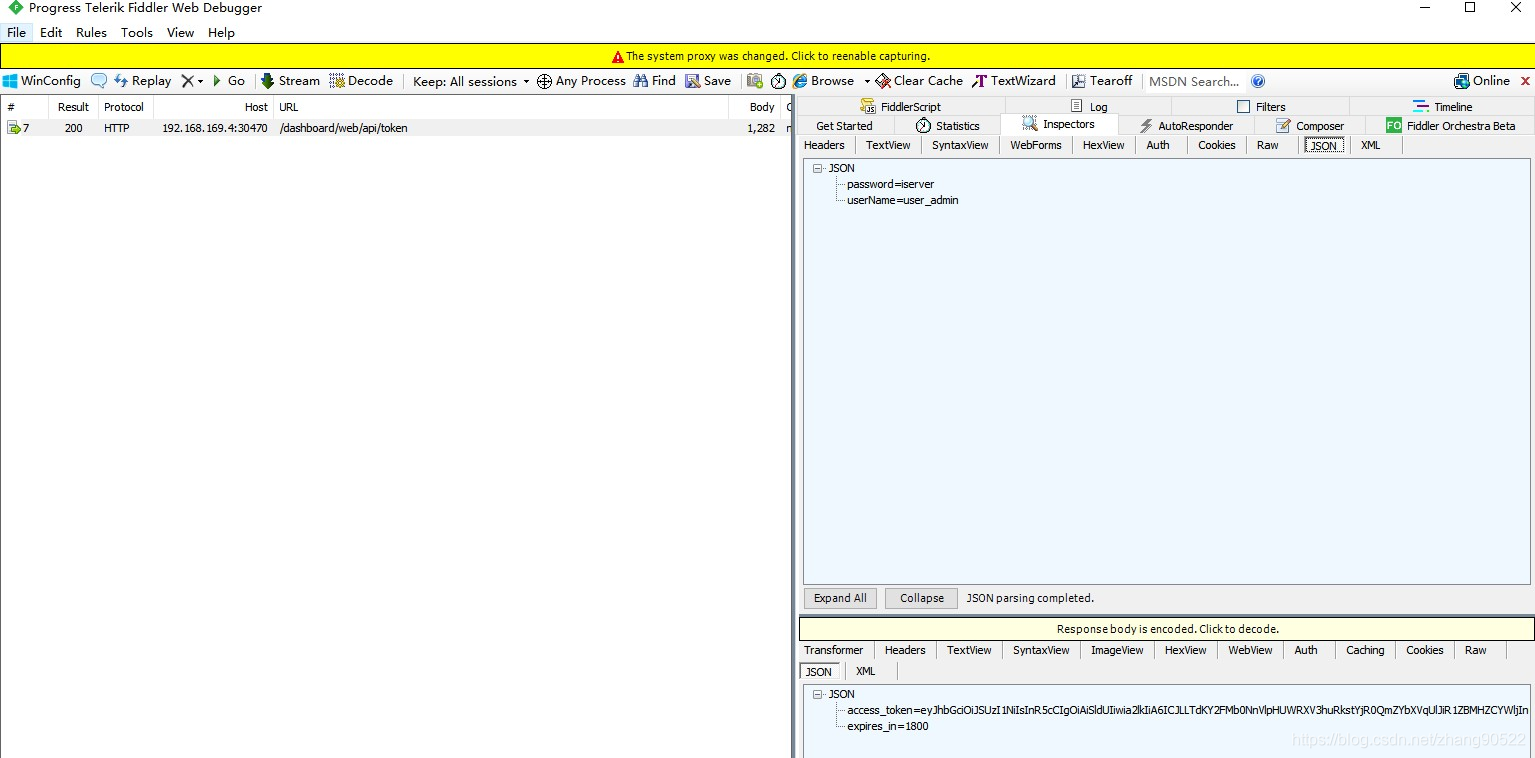Click the Go resume button

pyautogui.click(x=229, y=81)
